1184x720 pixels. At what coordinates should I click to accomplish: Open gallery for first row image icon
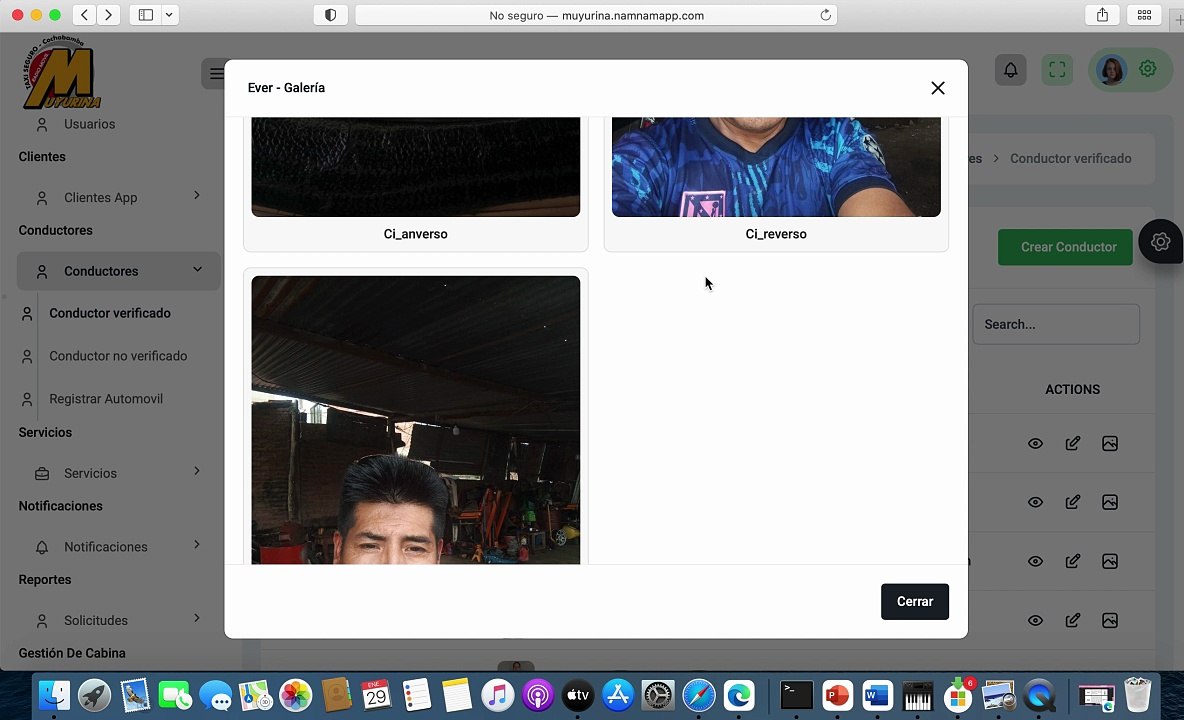coord(1109,444)
